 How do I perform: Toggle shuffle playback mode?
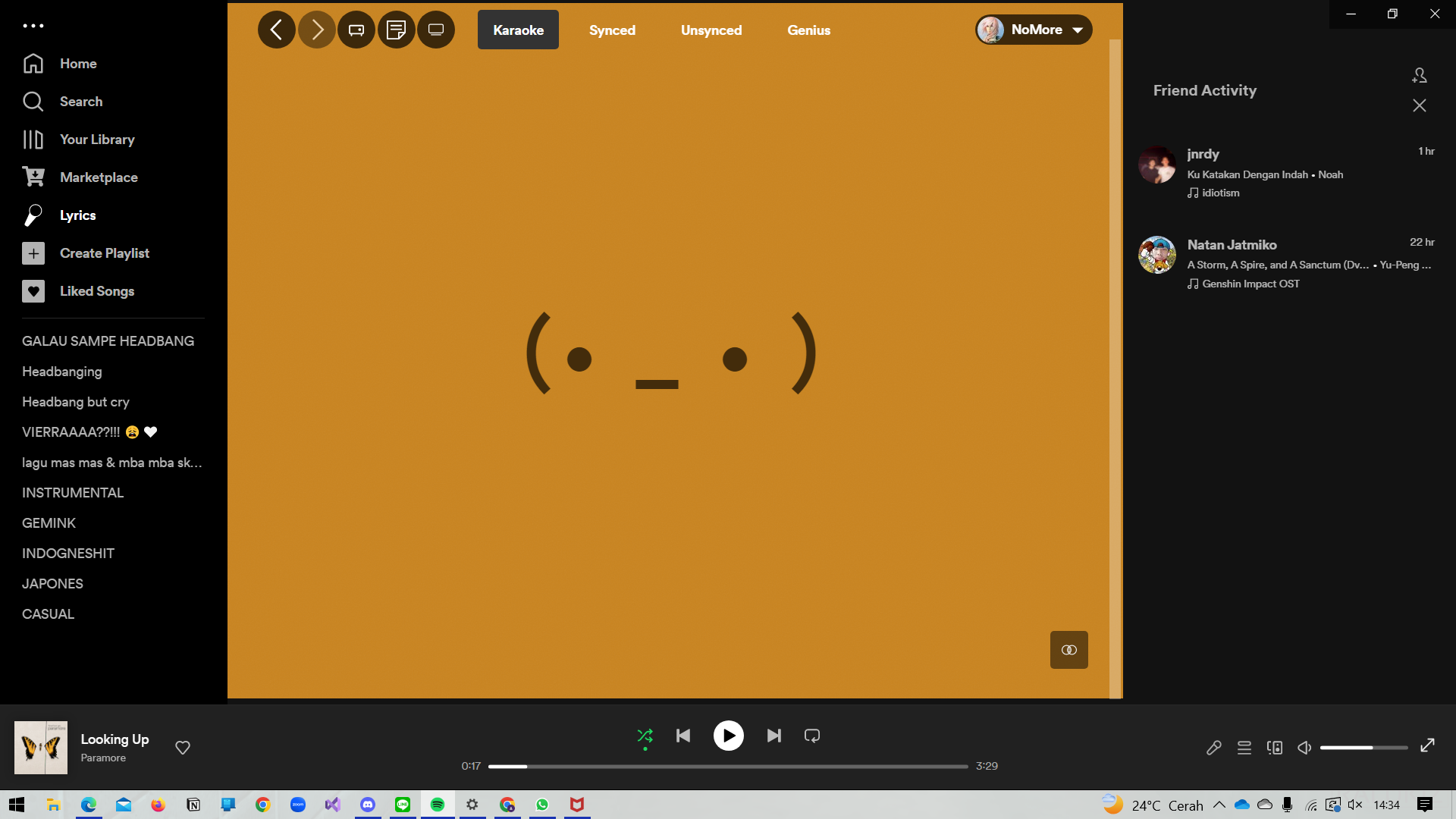[x=645, y=735]
